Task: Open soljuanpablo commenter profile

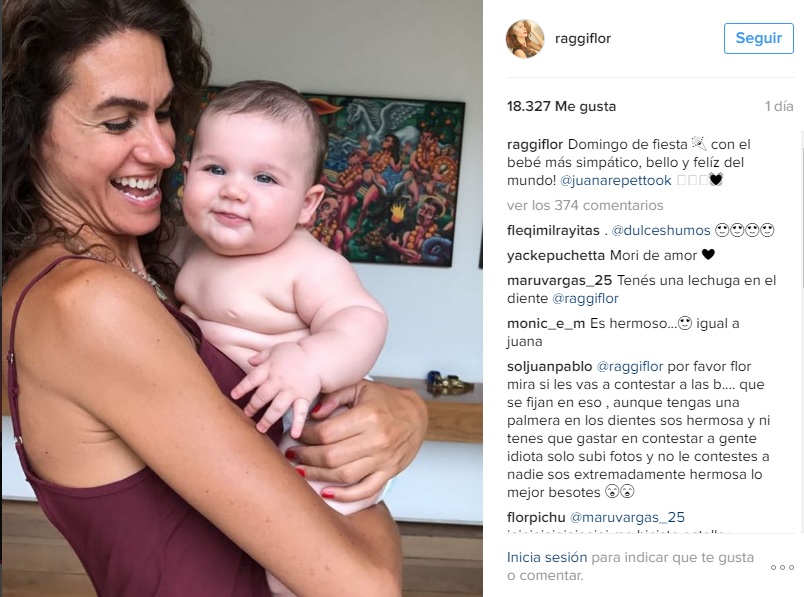Action: 550,367
